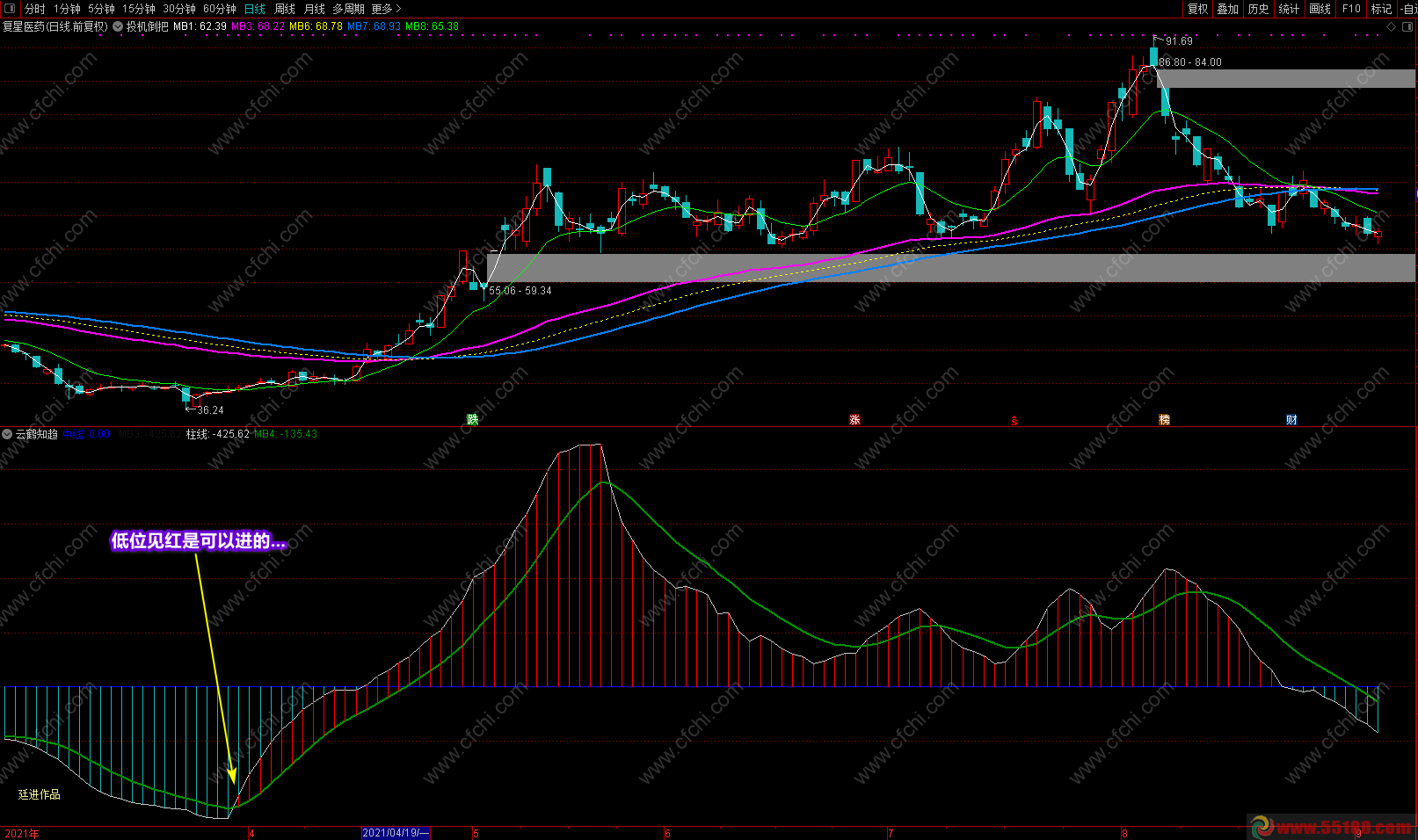This screenshot has height=840, width=1418.
Task: Switch to 5分钟 period
Action: tap(101, 9)
